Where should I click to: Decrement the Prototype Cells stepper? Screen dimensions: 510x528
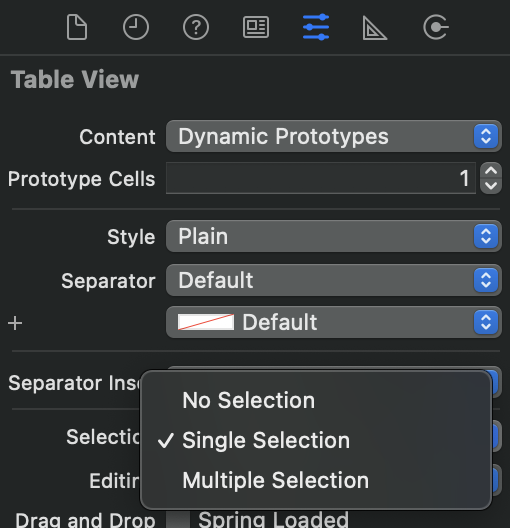(491, 186)
